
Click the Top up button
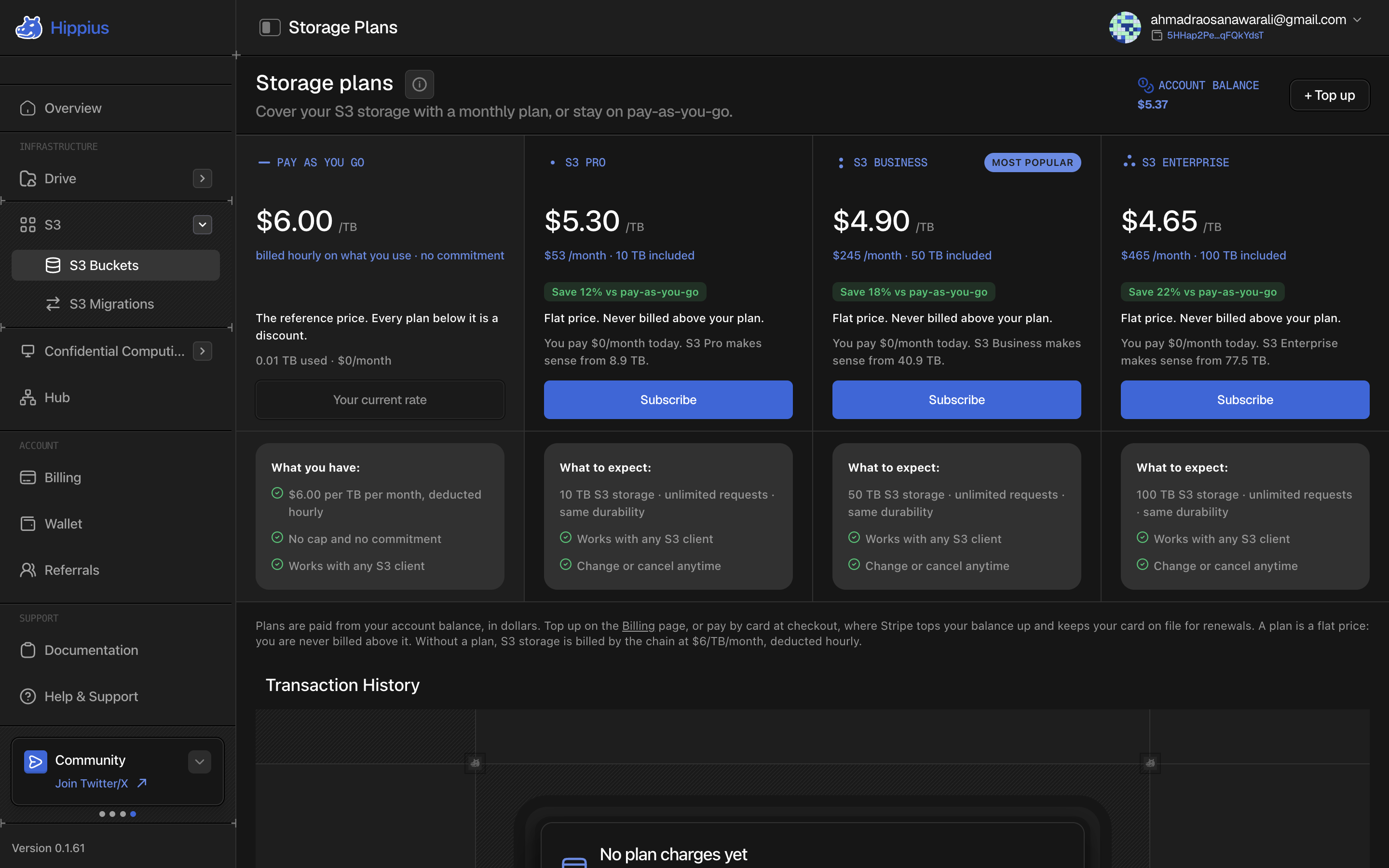(1329, 95)
